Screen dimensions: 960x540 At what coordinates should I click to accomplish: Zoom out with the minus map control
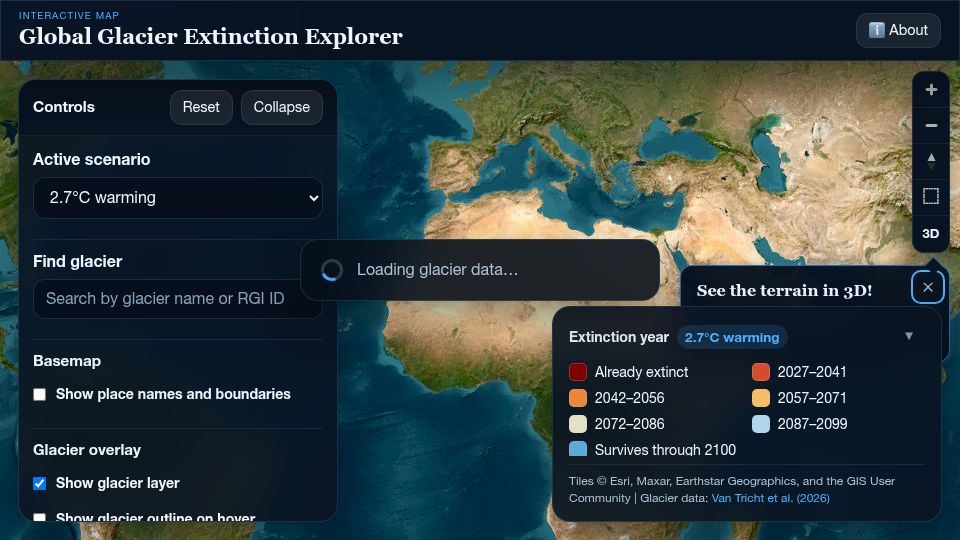[931, 126]
